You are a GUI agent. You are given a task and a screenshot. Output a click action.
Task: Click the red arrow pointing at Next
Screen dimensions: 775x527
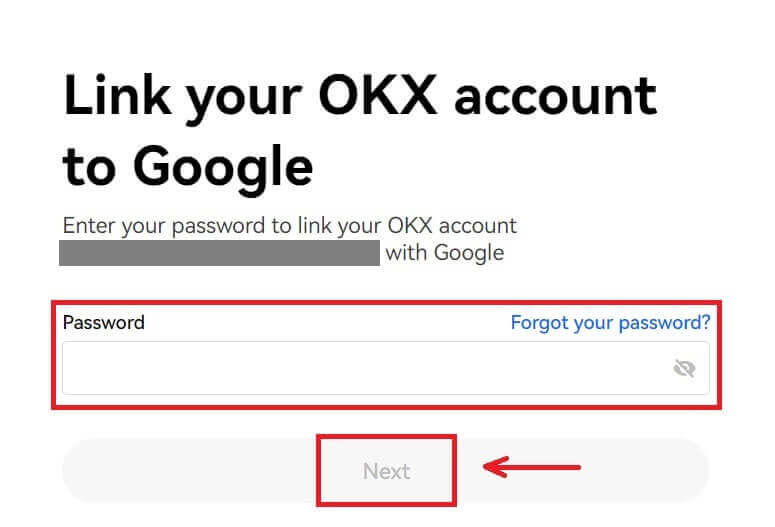[x=532, y=466]
